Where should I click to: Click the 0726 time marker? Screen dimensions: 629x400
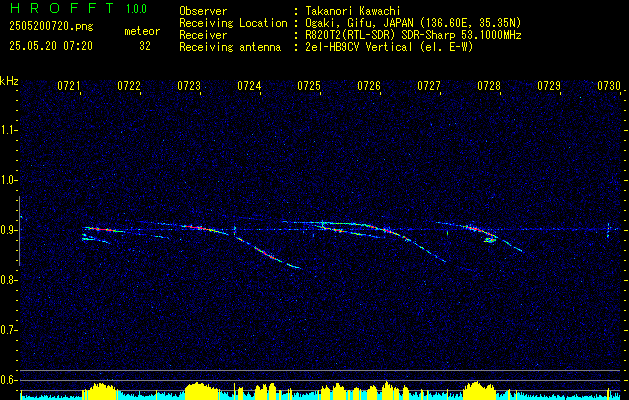[369, 85]
